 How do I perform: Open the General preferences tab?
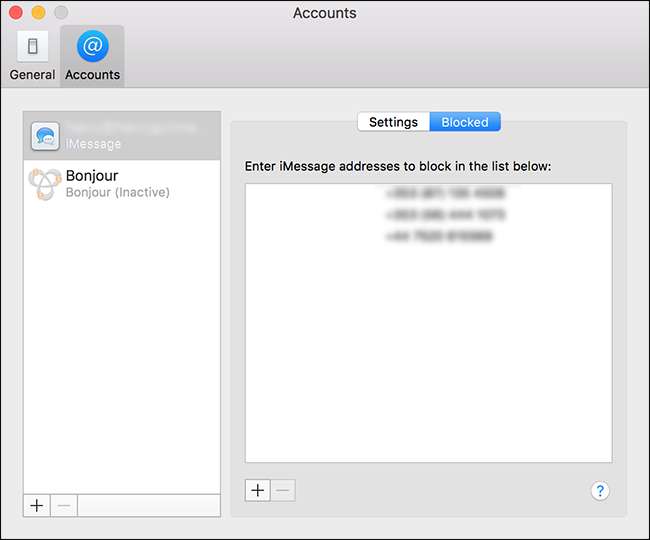click(32, 56)
